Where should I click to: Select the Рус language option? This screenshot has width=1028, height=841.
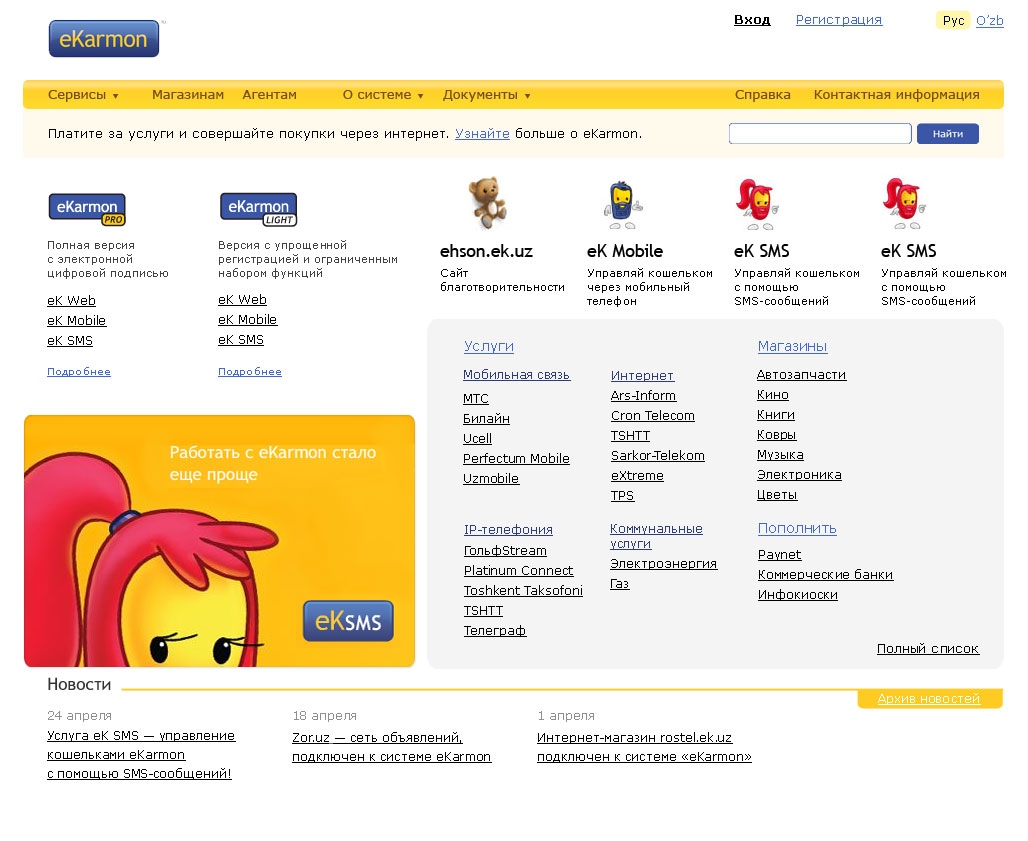click(x=953, y=20)
